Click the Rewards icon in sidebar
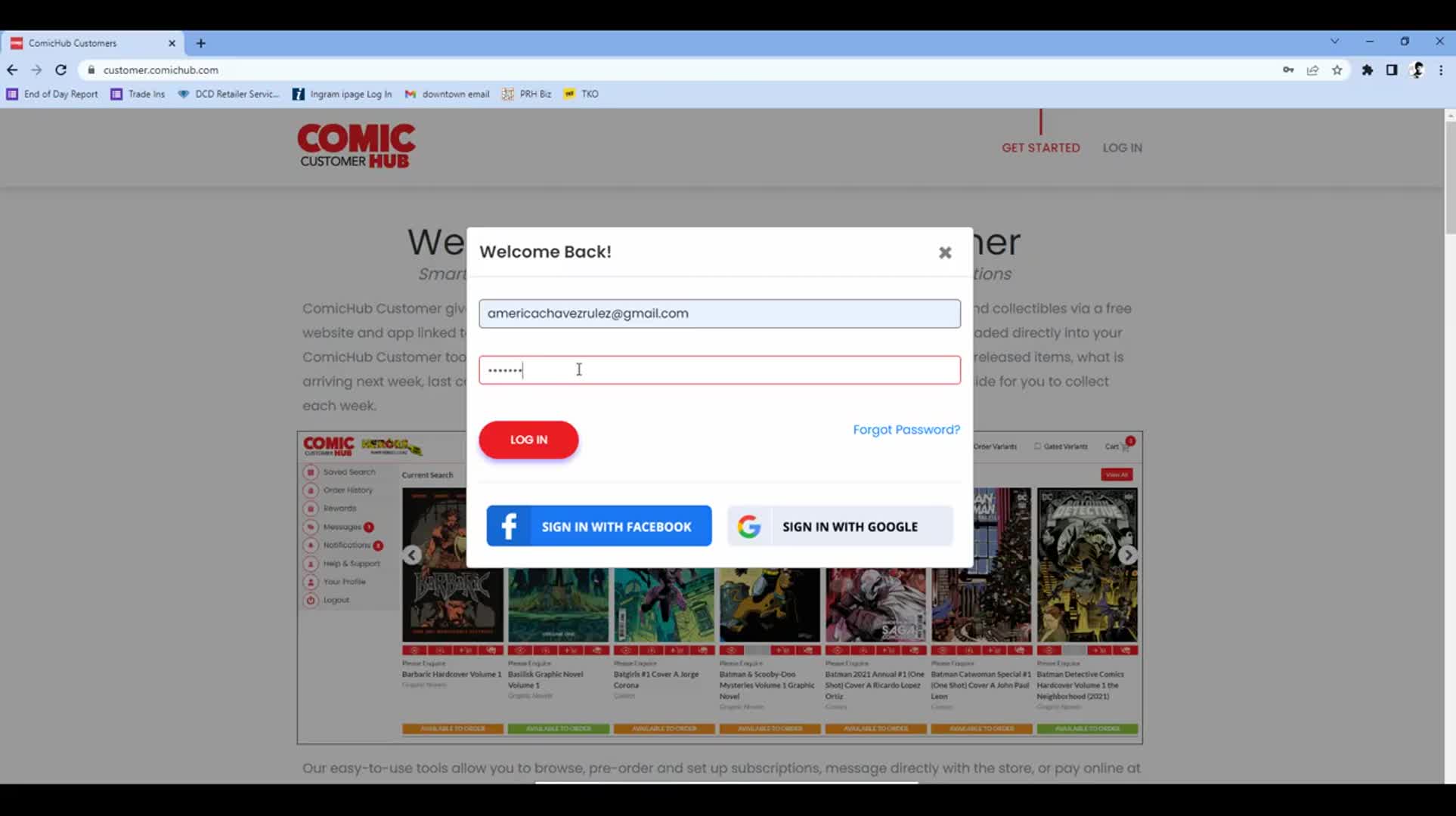The height and width of the screenshot is (816, 1456). click(x=311, y=508)
